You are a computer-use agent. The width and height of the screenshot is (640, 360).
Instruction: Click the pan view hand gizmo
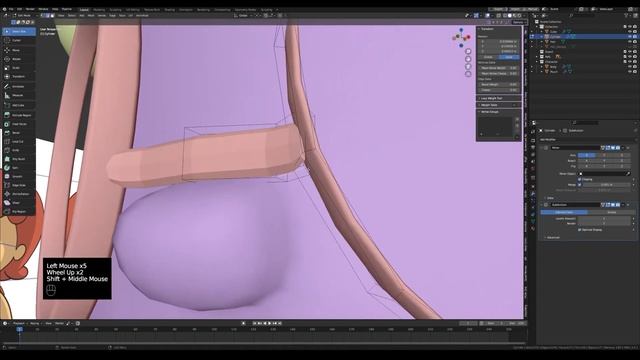[x=468, y=59]
